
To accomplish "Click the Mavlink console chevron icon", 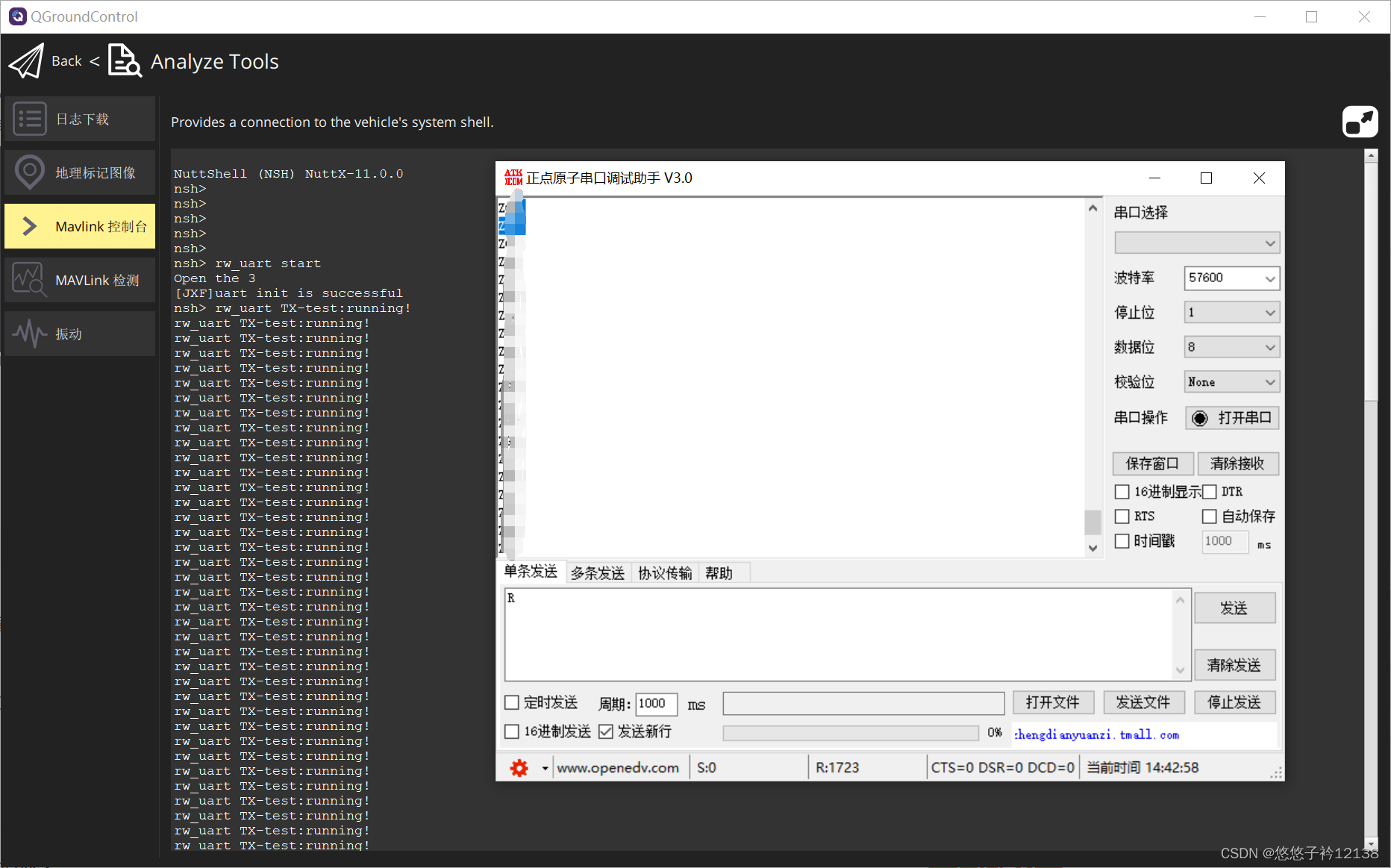I will coord(30,226).
